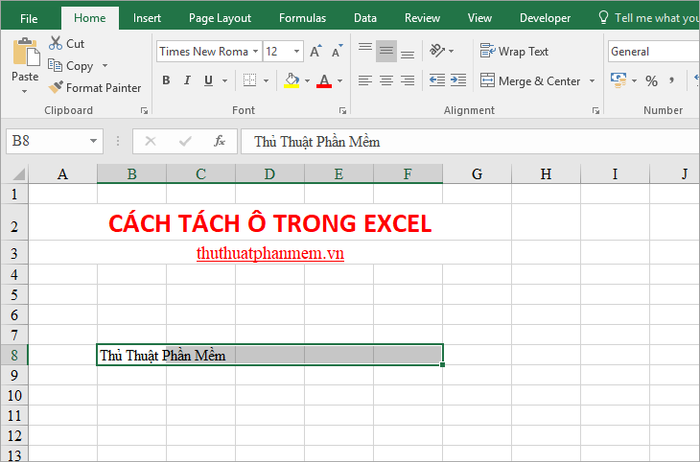The image size is (700, 462).
Task: Open the font size dropdown
Action: pos(296,51)
